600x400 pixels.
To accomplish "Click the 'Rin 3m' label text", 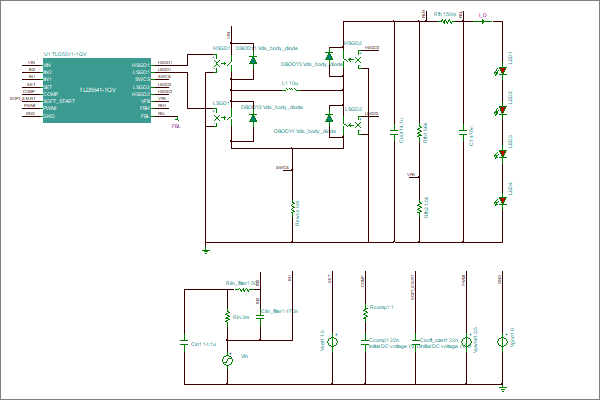I will click(241, 317).
